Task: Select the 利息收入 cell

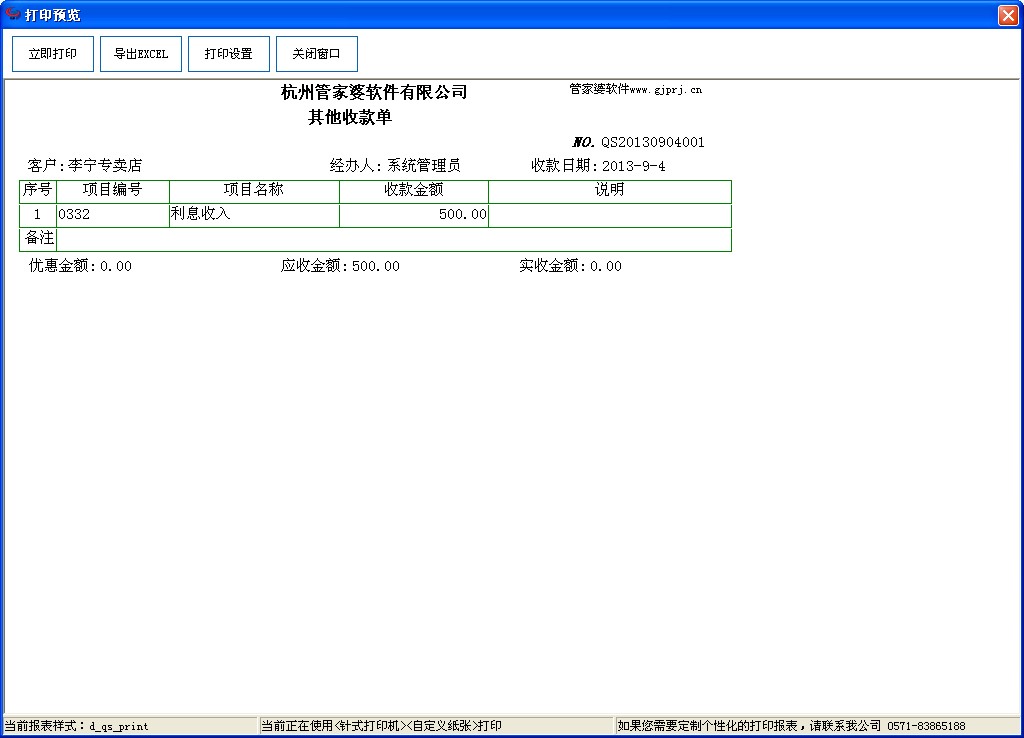Action: coord(254,215)
